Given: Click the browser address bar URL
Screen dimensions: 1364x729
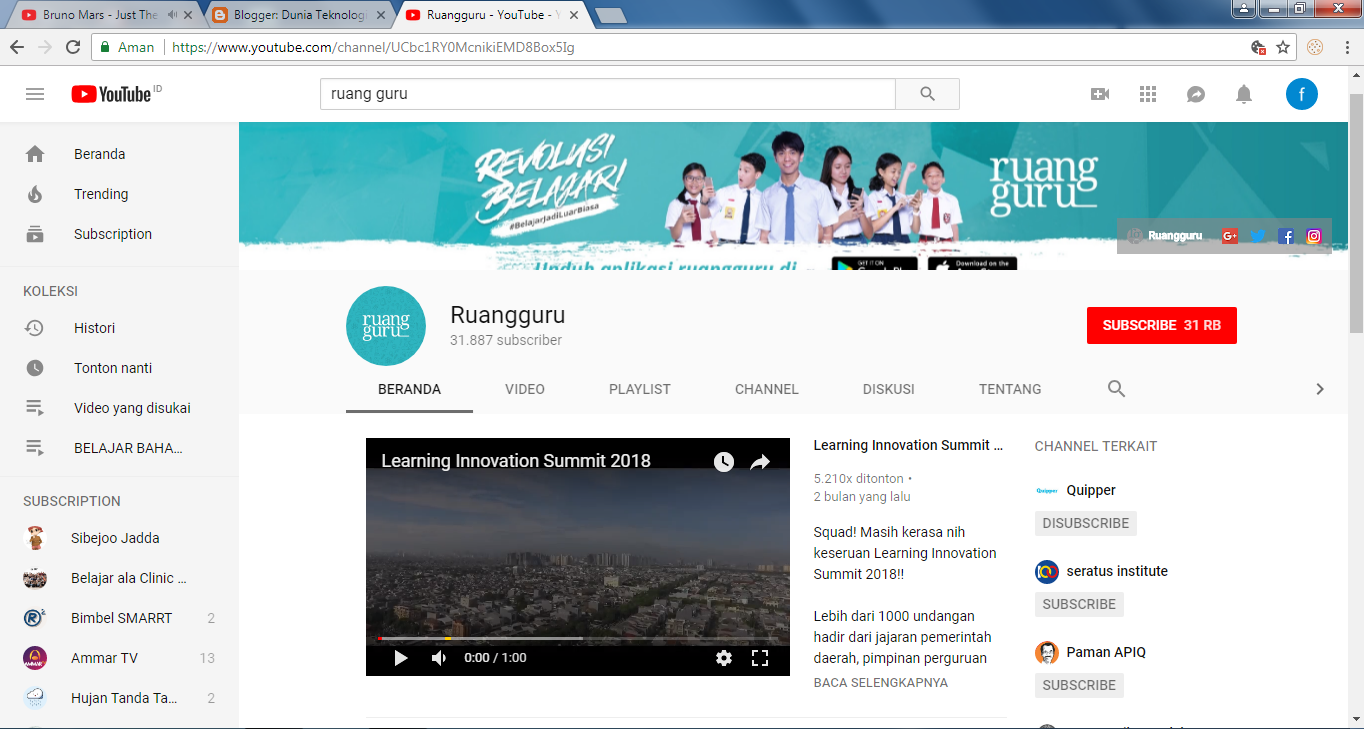Looking at the screenshot, I should [x=373, y=47].
